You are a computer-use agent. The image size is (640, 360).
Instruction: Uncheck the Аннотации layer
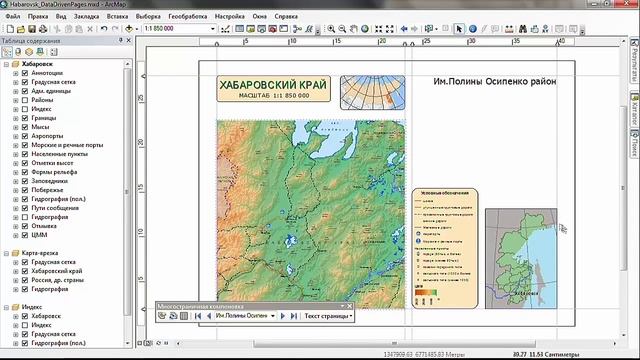[x=25, y=73]
